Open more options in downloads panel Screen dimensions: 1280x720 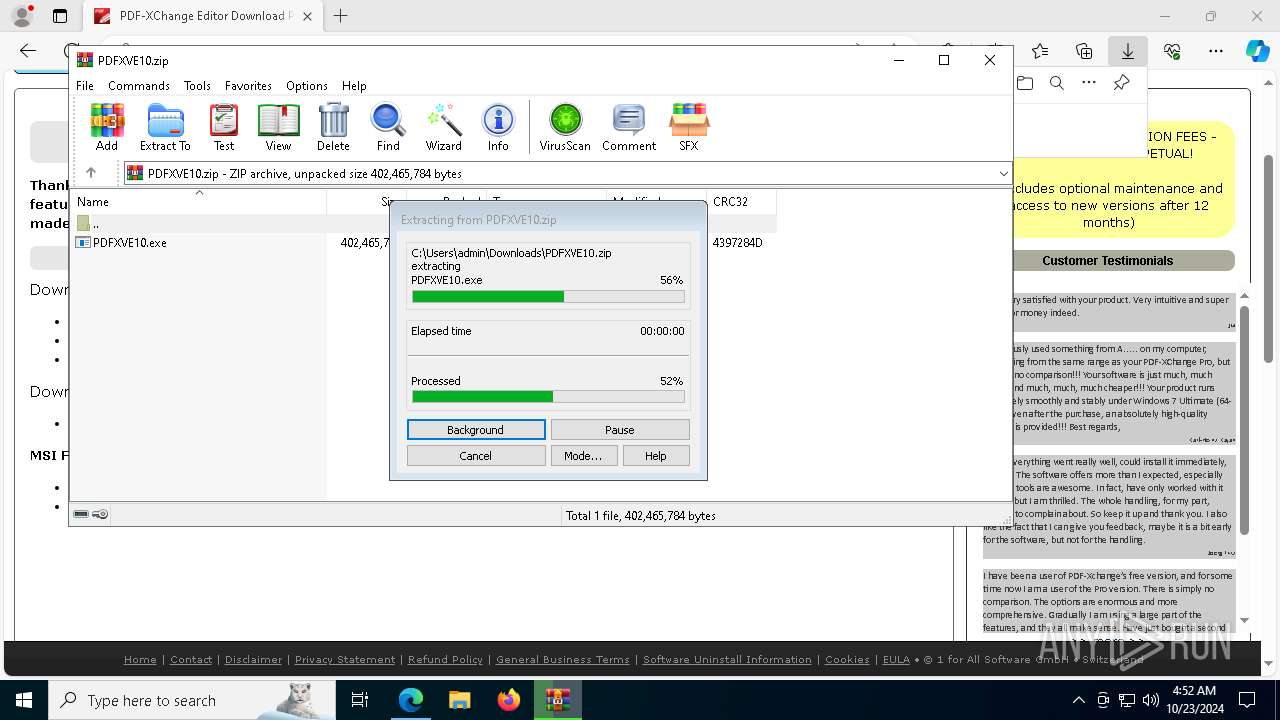1089,83
